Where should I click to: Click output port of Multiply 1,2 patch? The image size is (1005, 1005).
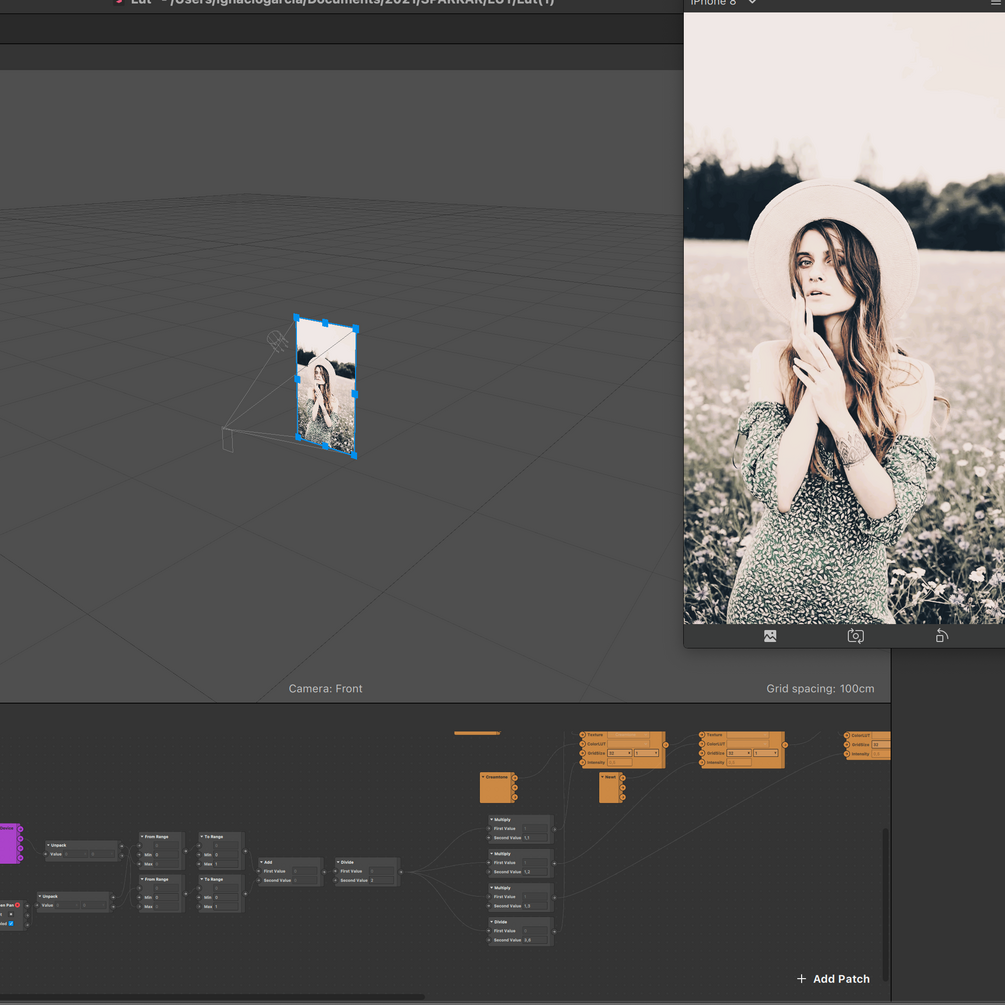[x=554, y=863]
